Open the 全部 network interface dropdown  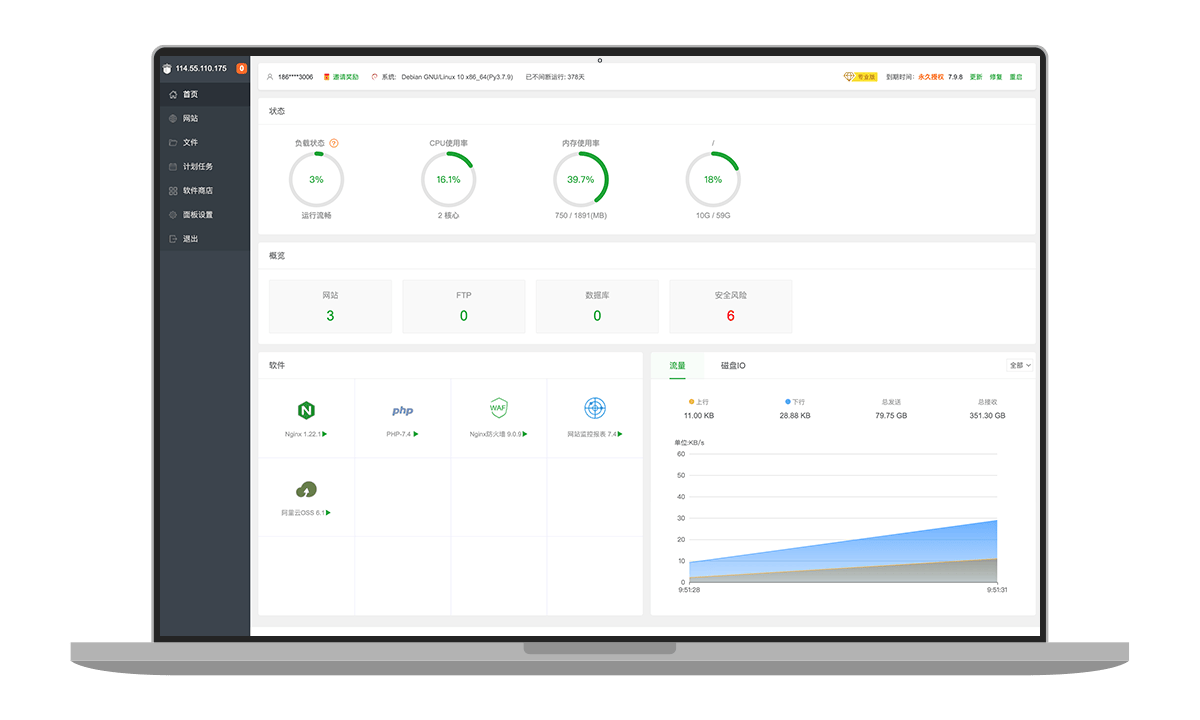(1020, 365)
